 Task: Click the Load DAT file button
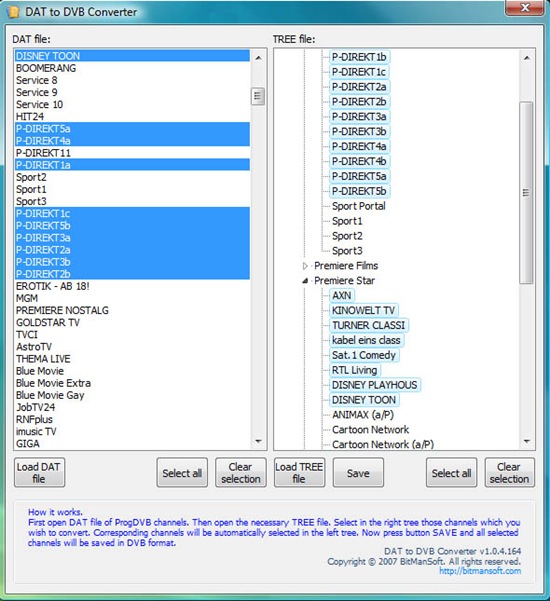pos(39,473)
